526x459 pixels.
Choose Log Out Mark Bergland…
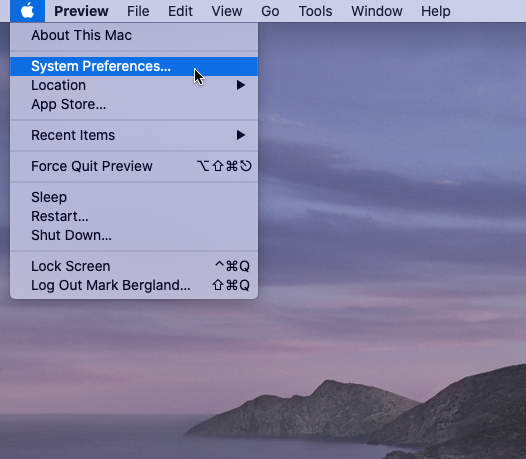click(x=134, y=285)
